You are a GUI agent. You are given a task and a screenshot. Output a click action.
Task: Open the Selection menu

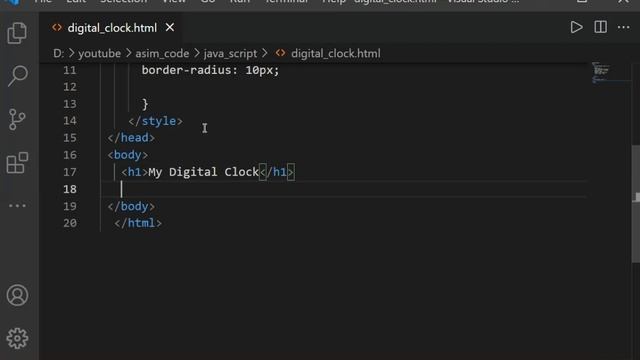point(123,2)
